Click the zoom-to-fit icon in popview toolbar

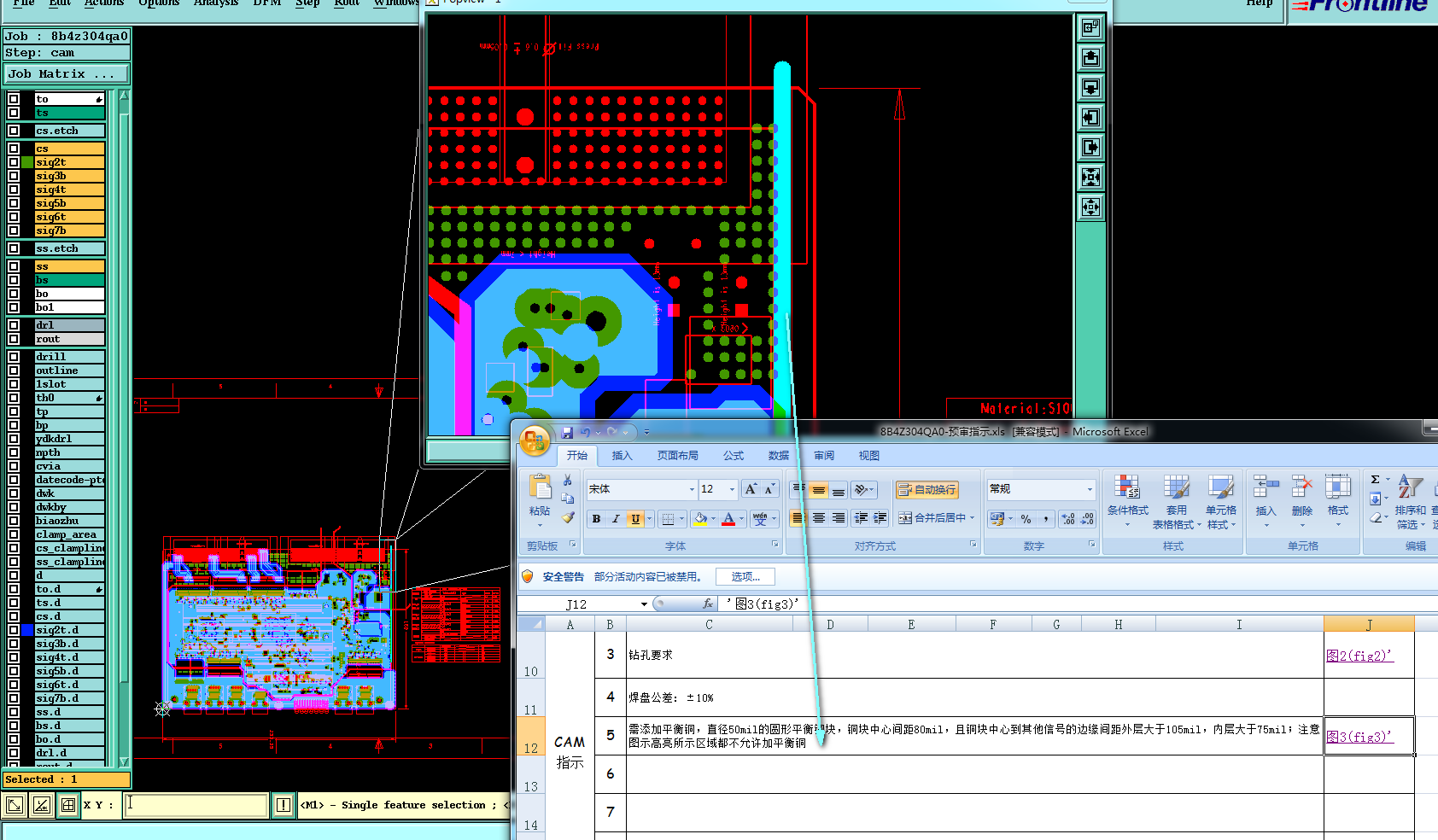click(1090, 177)
